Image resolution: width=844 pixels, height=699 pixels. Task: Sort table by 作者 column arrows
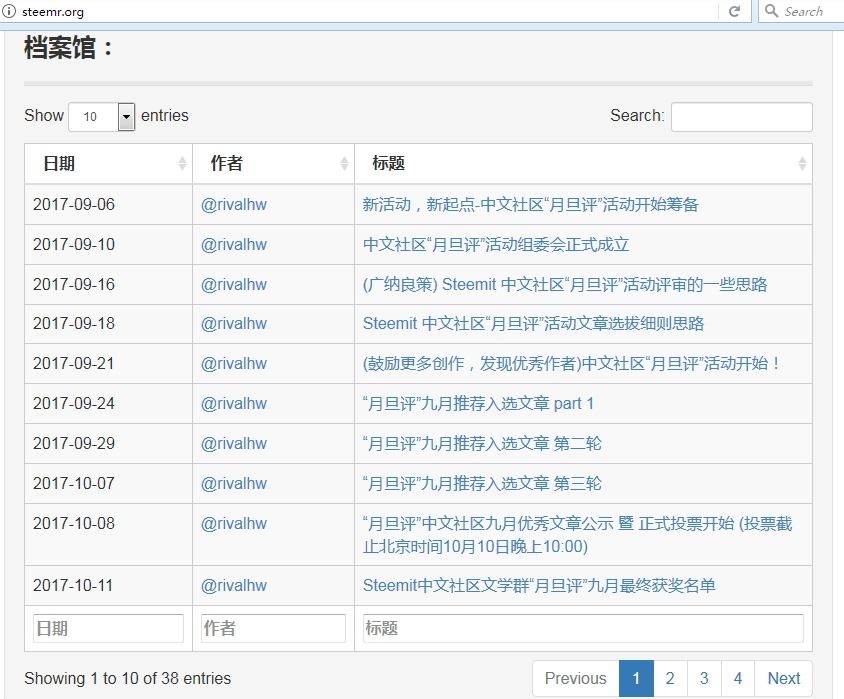[344, 164]
